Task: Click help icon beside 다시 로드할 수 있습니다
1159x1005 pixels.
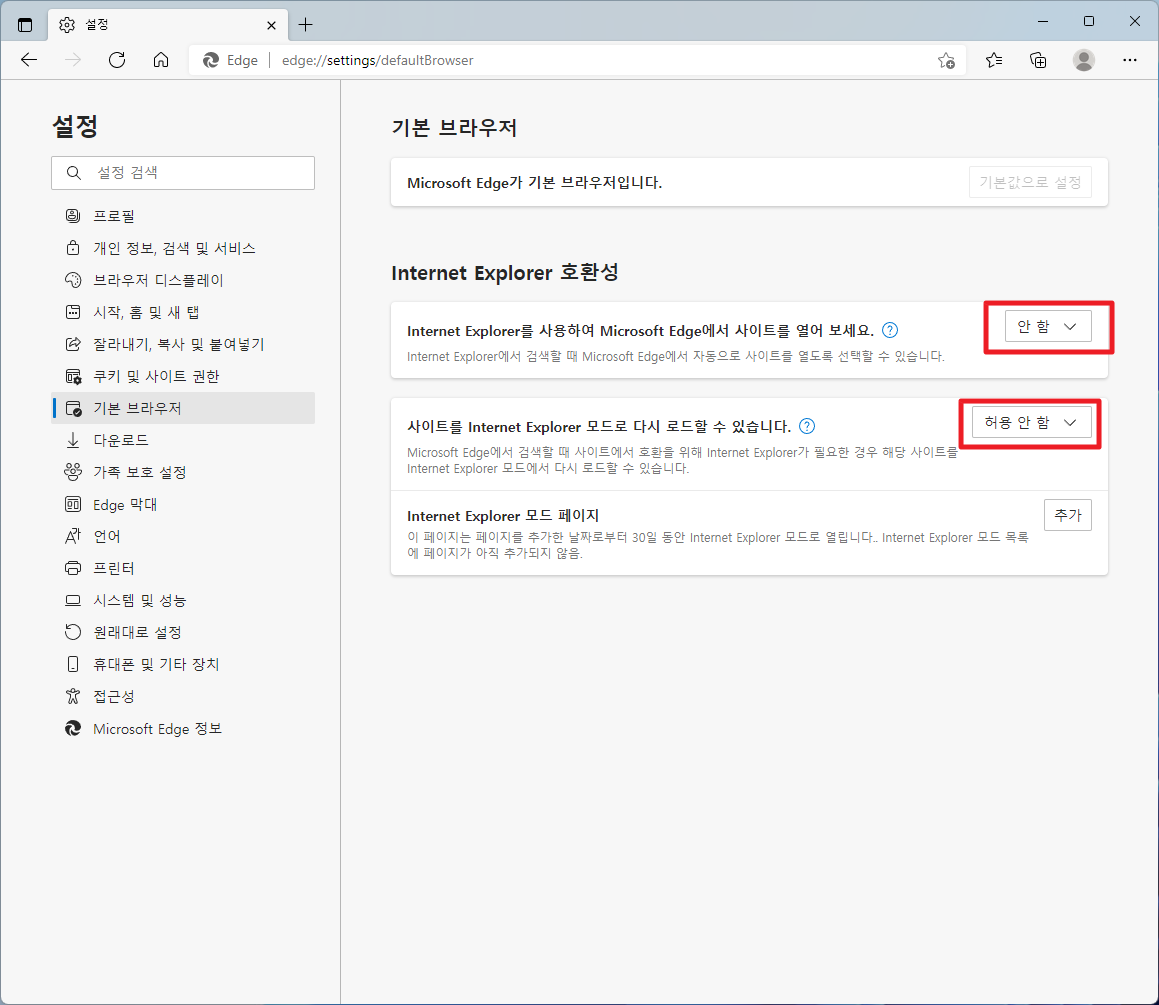Action: coord(807,426)
